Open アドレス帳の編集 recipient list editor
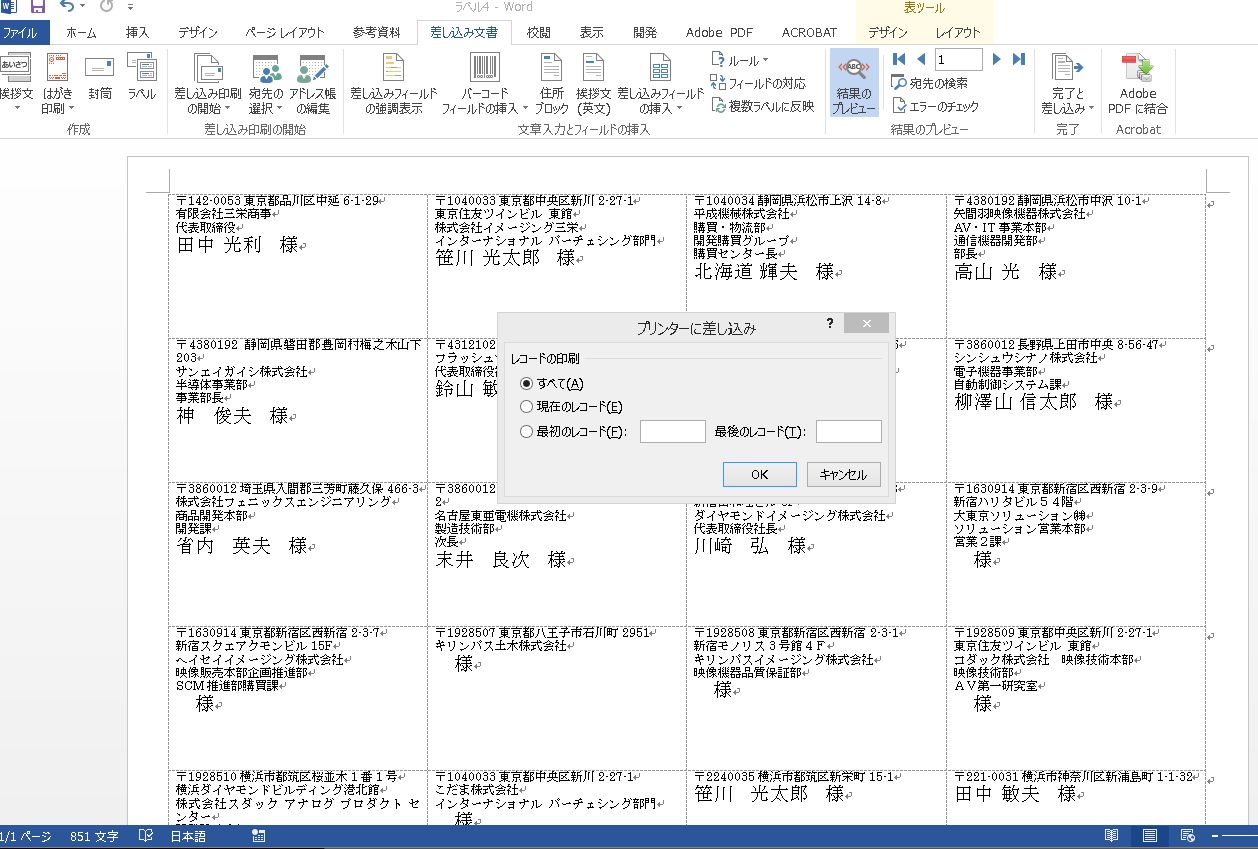1258x849 pixels. point(313,84)
